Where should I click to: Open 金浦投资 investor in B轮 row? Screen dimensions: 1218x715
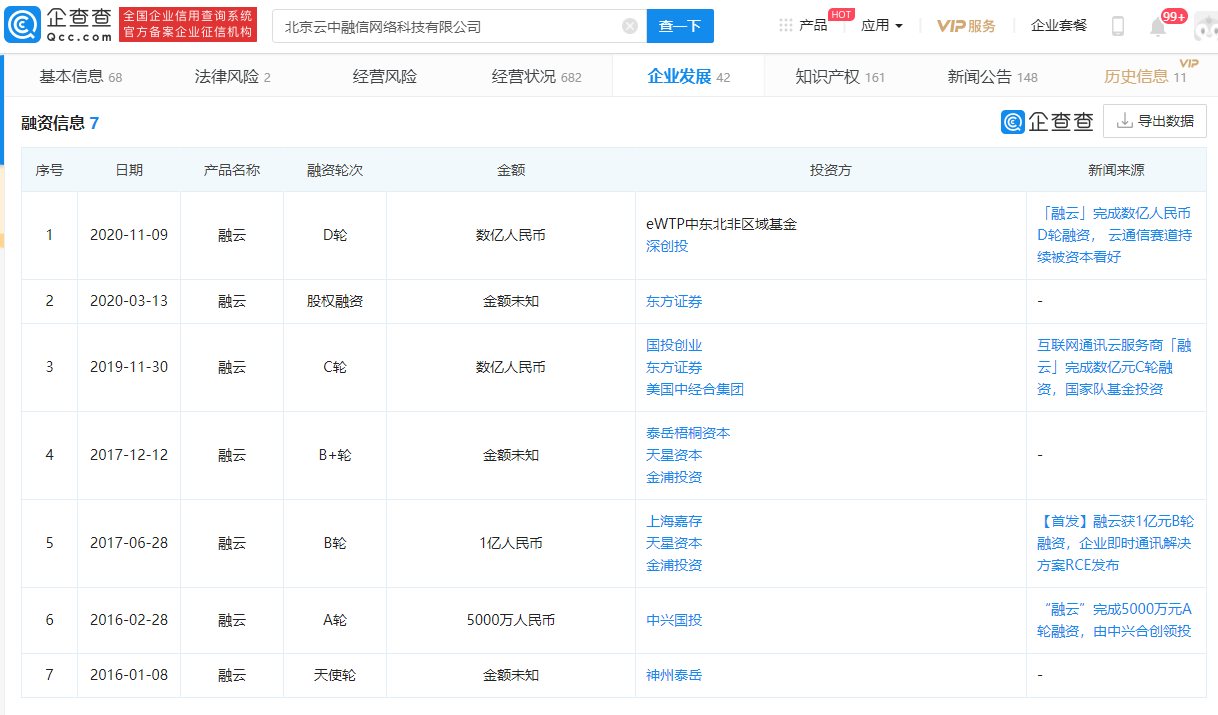tap(674, 565)
